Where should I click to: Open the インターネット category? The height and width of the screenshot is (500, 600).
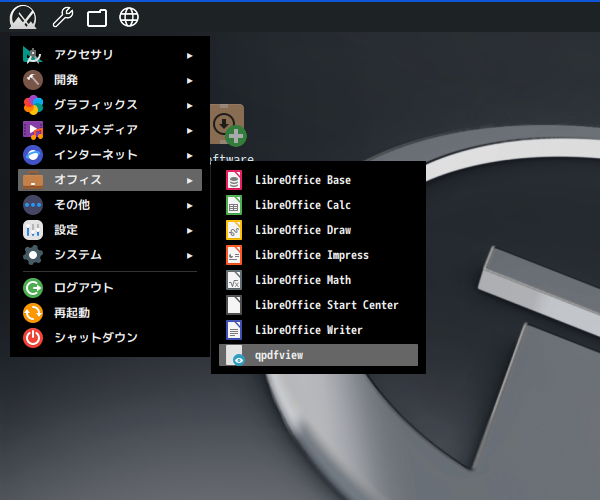pos(95,155)
